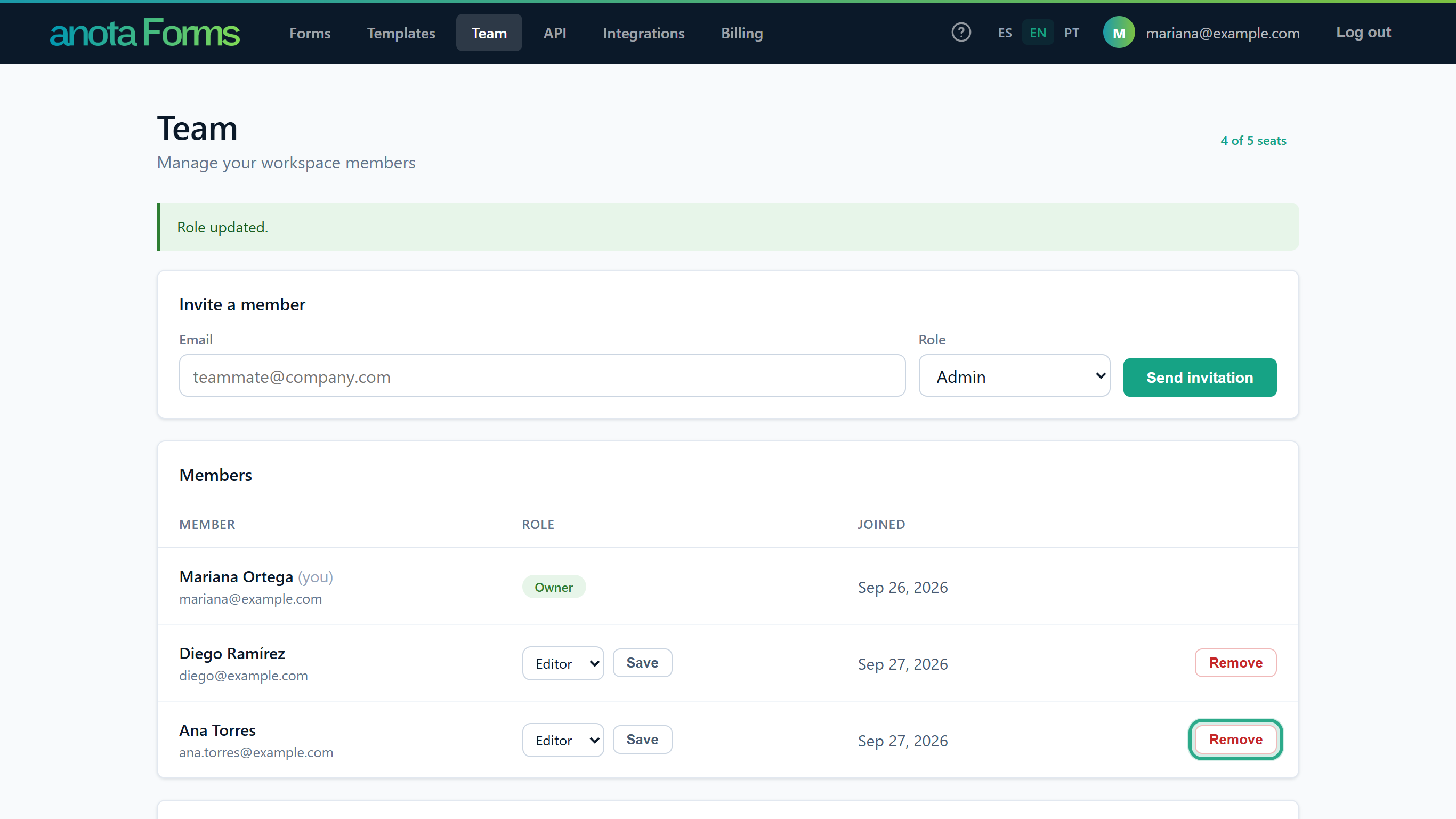Click the JOINED column header

pos(881,524)
